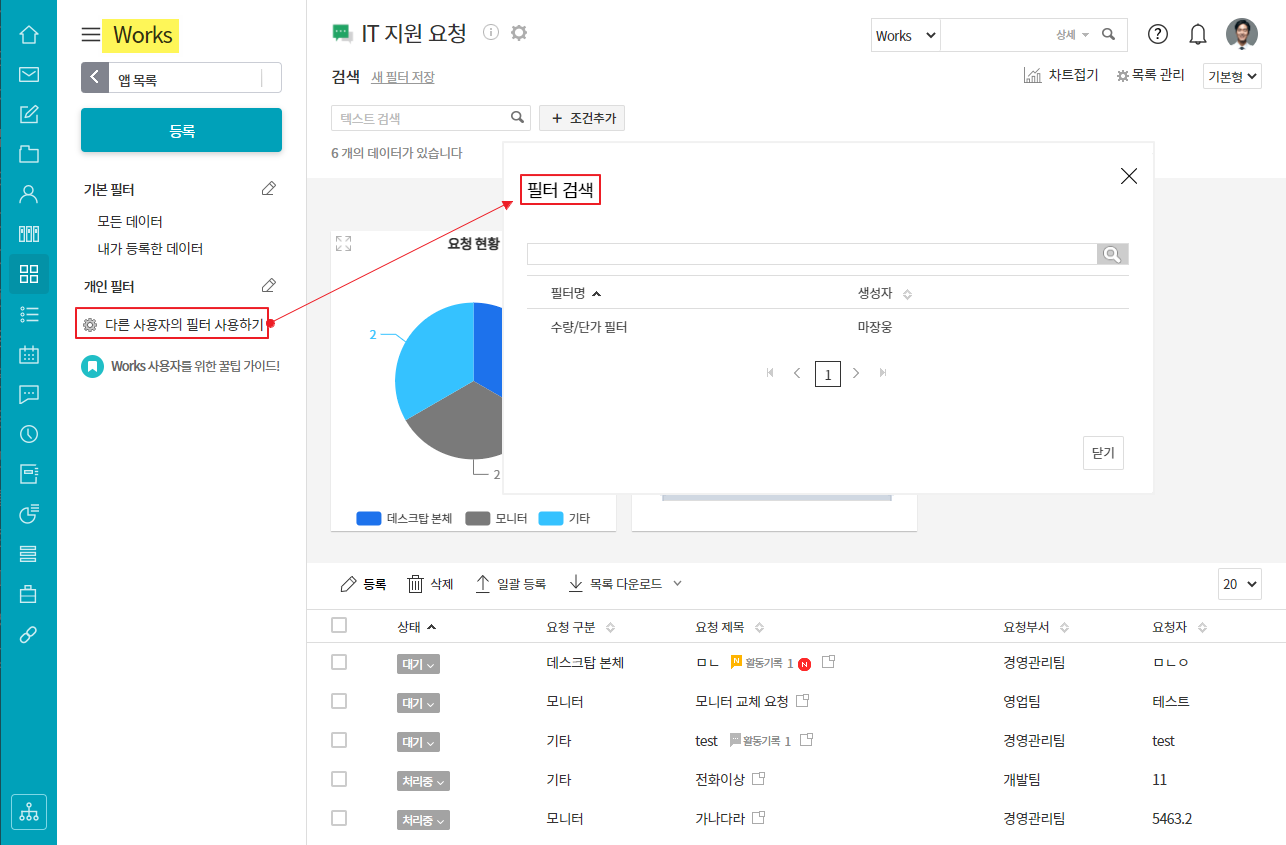Select 모든 데이터 in 기본 필터

tap(130, 221)
